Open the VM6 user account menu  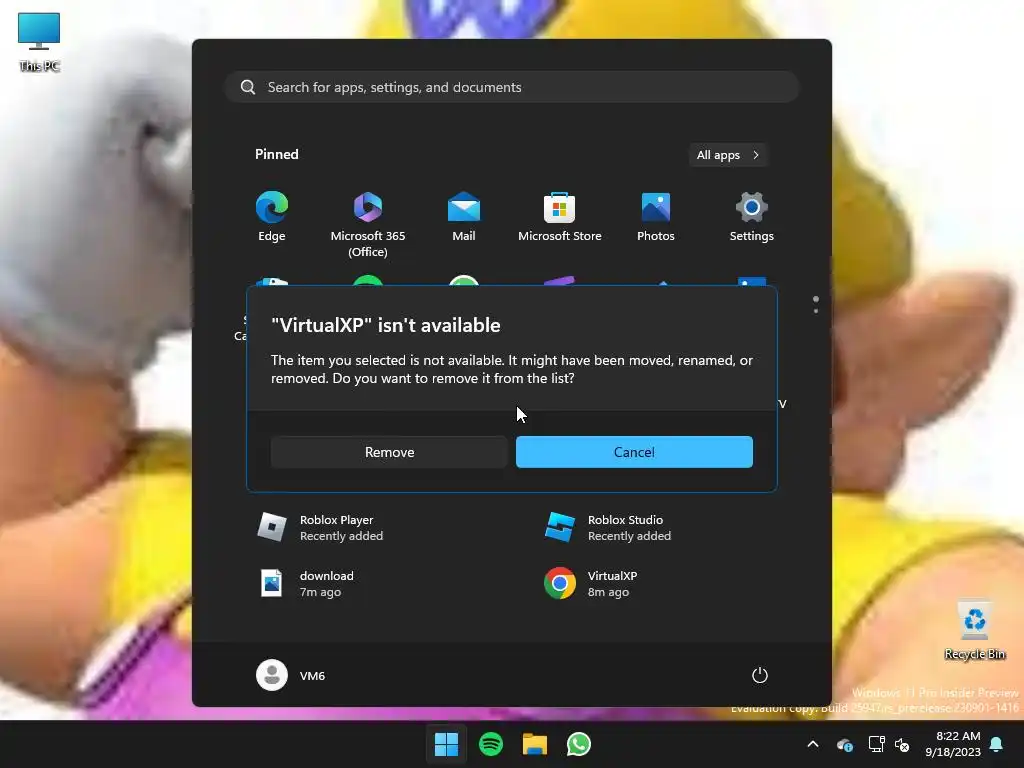(291, 675)
